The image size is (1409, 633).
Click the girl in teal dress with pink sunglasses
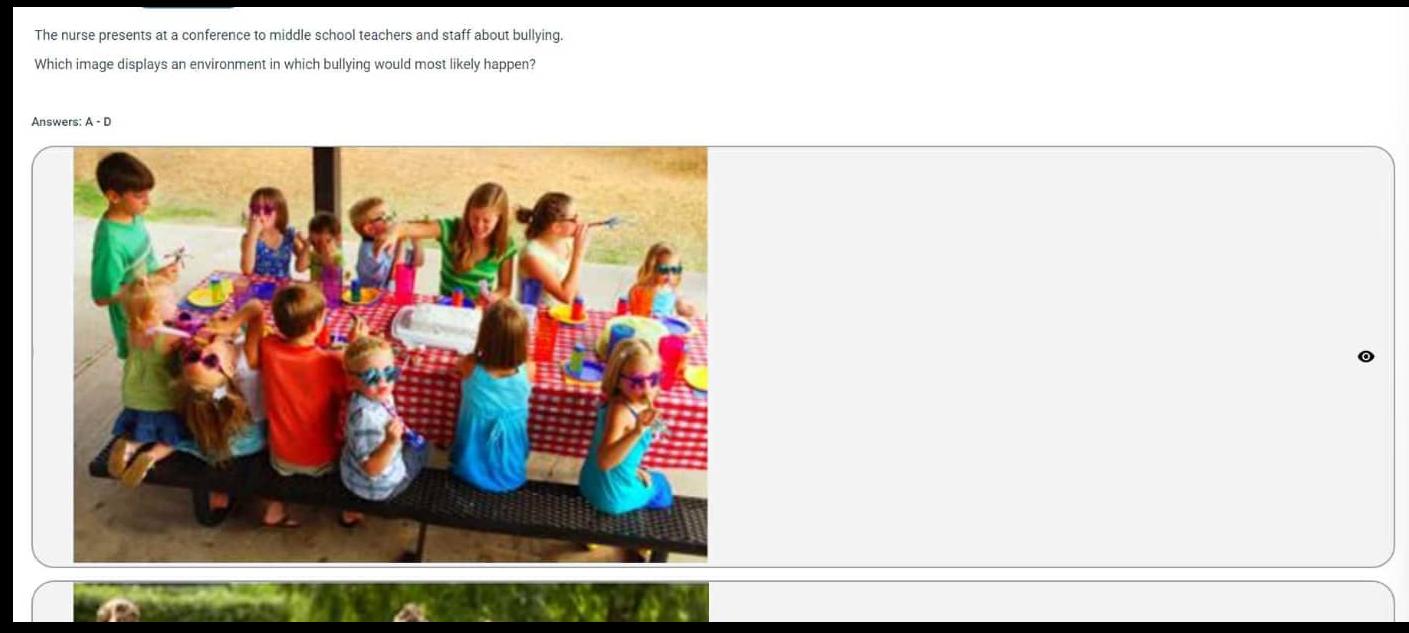coord(625,425)
